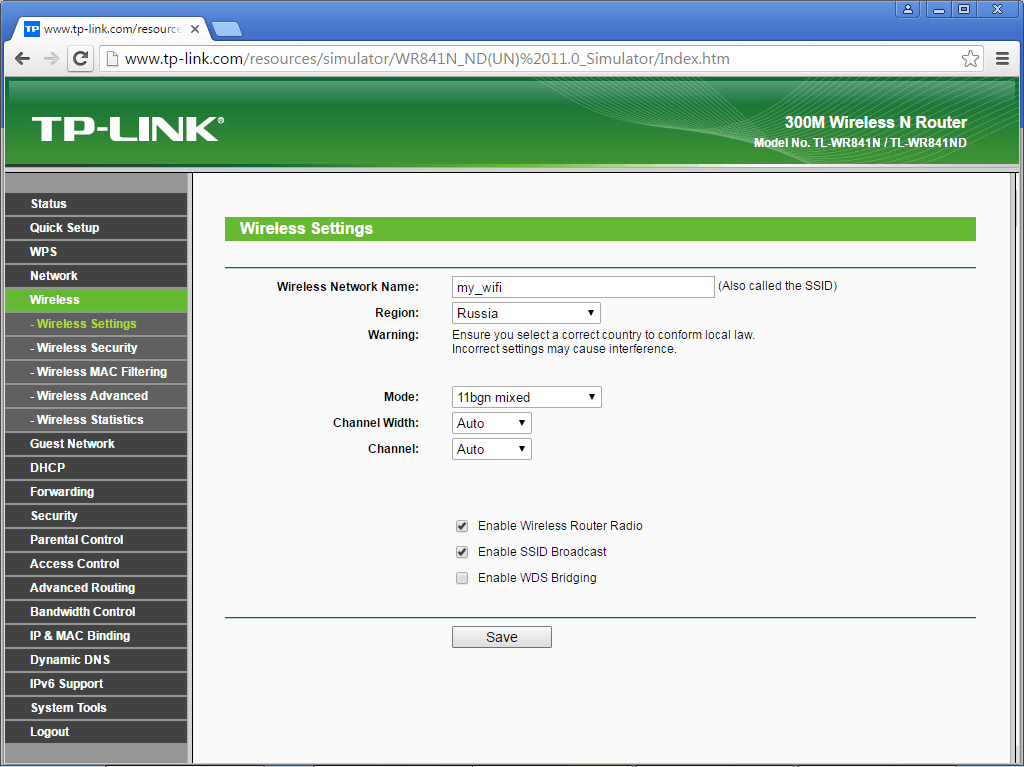The height and width of the screenshot is (767, 1024).
Task: Open a new browser tab
Action: [227, 28]
